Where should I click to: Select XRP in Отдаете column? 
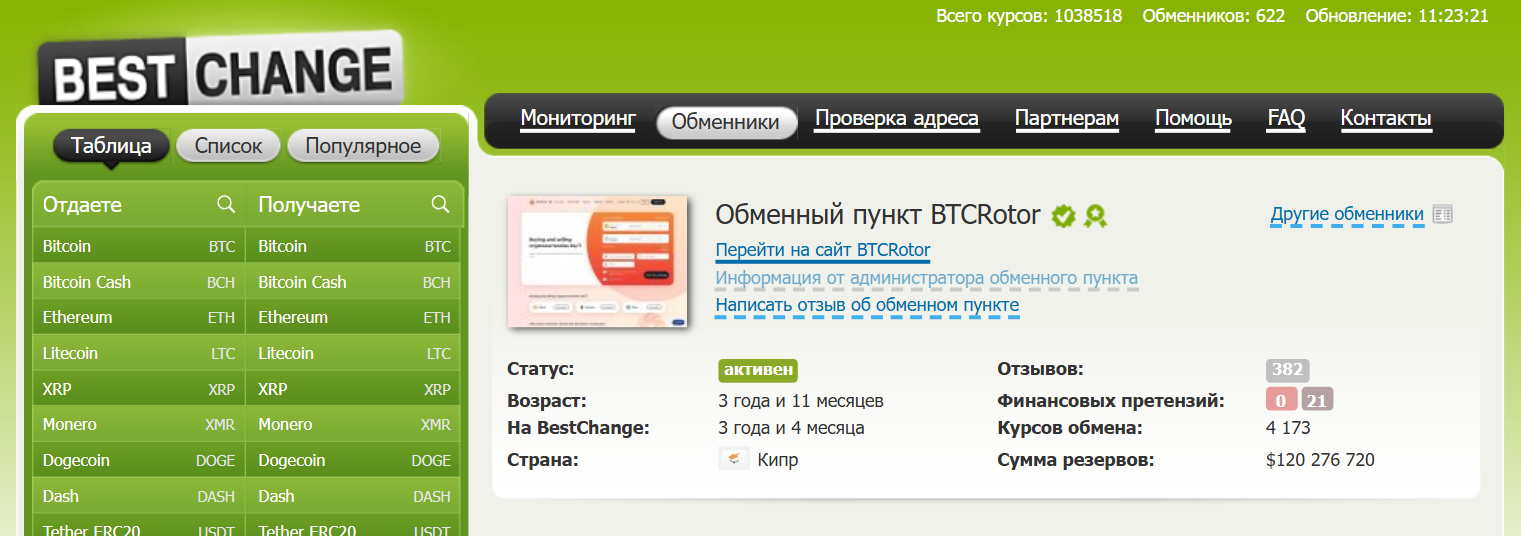[x=138, y=389]
